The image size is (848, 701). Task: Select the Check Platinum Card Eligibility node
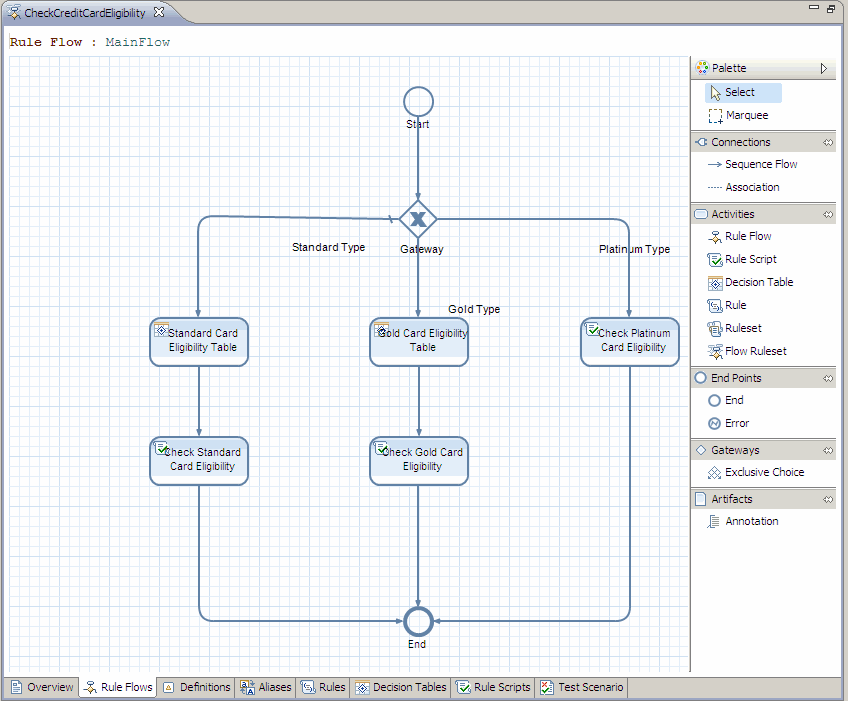(630, 341)
